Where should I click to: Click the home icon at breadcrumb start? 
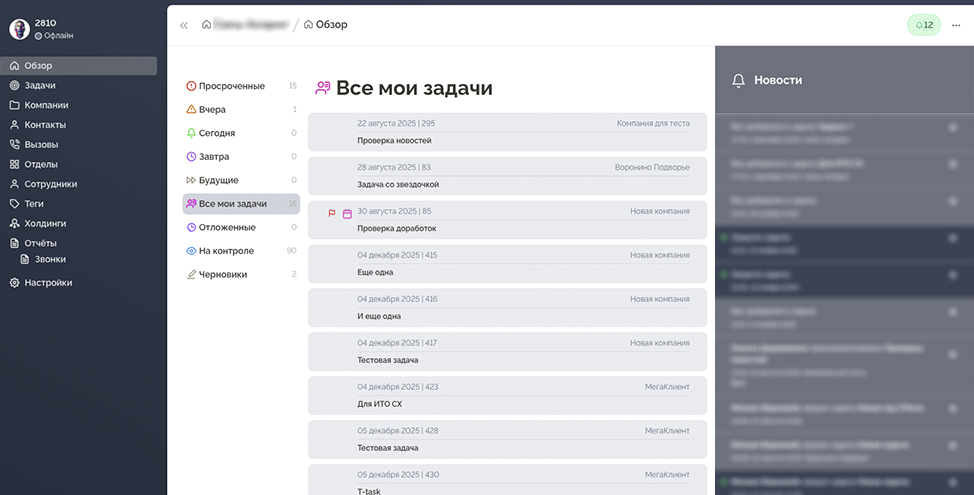(x=206, y=25)
